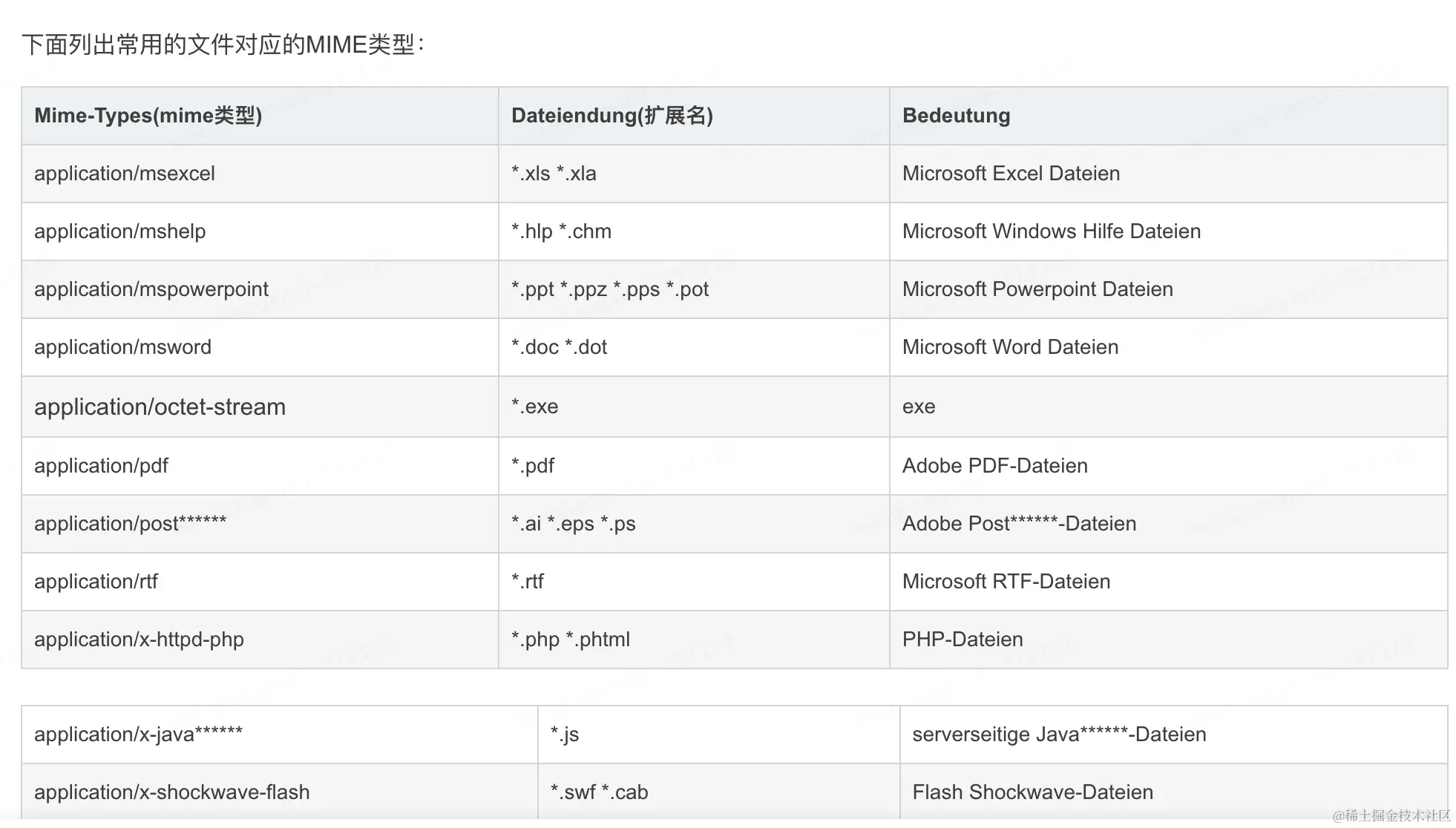1456x828 pixels.
Task: Click the Dateiendung column header
Action: [x=611, y=116]
